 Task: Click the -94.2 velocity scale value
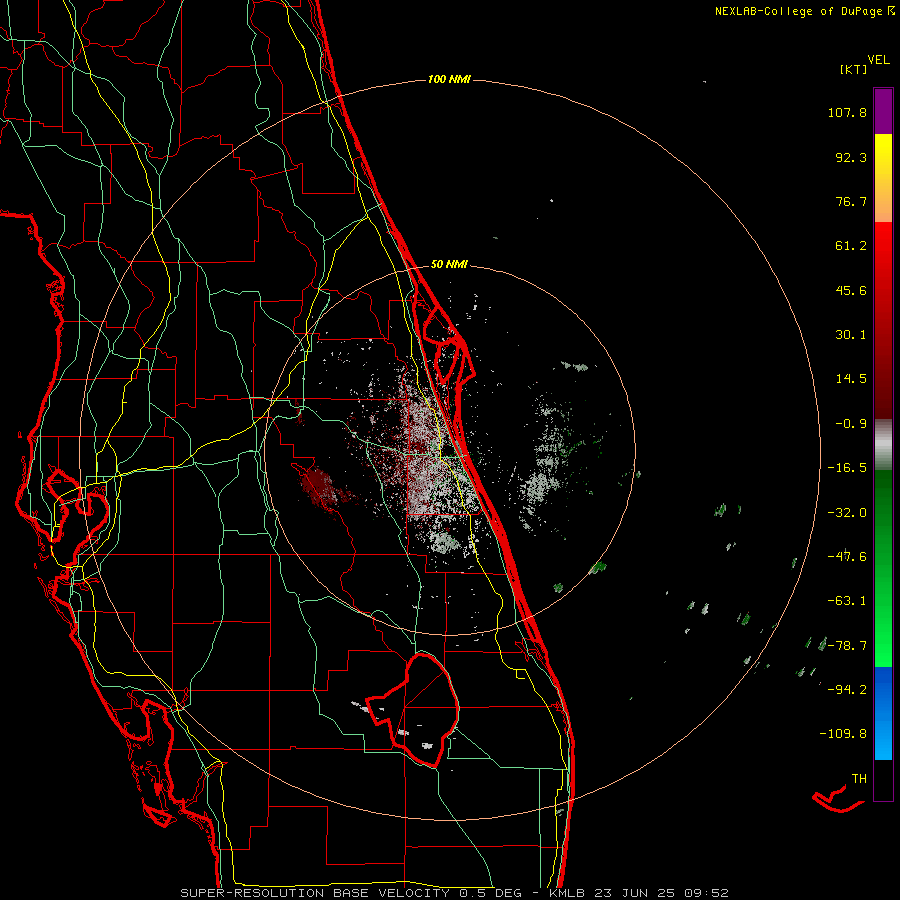847,689
